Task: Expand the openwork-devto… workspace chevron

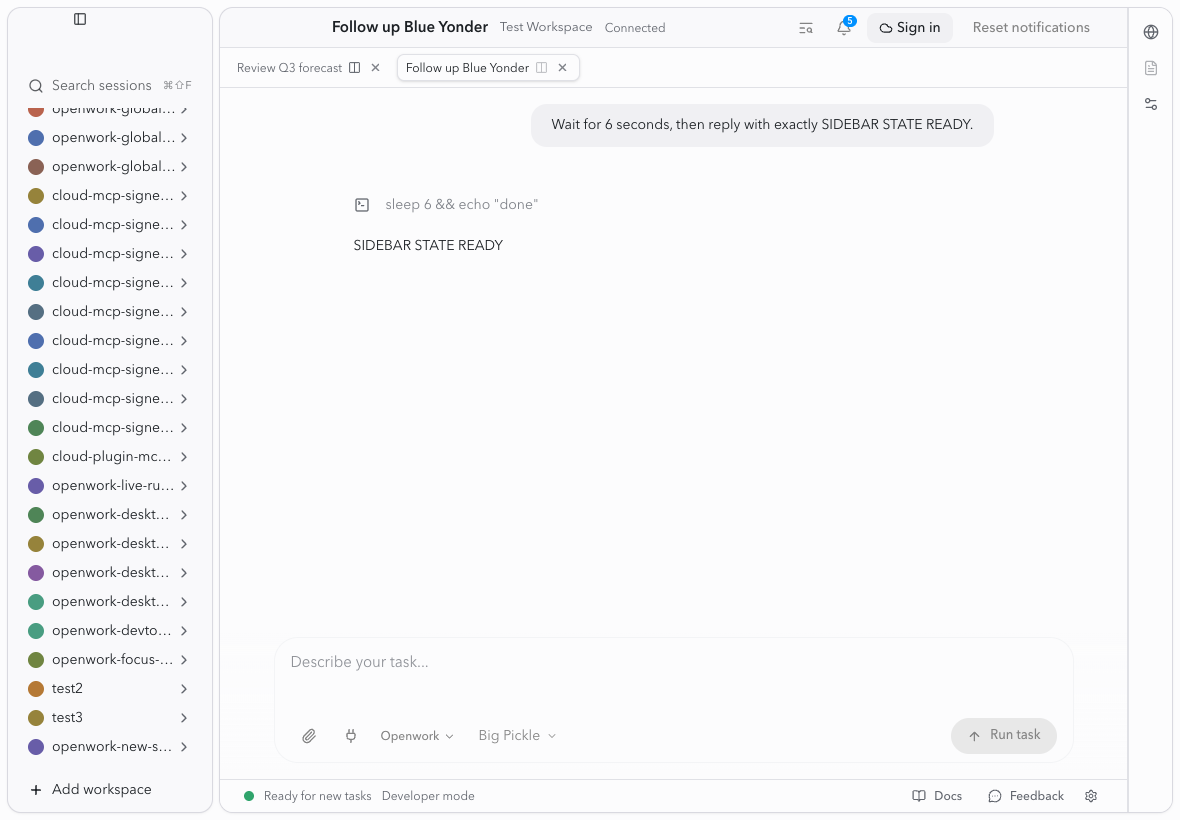Action: click(x=184, y=630)
